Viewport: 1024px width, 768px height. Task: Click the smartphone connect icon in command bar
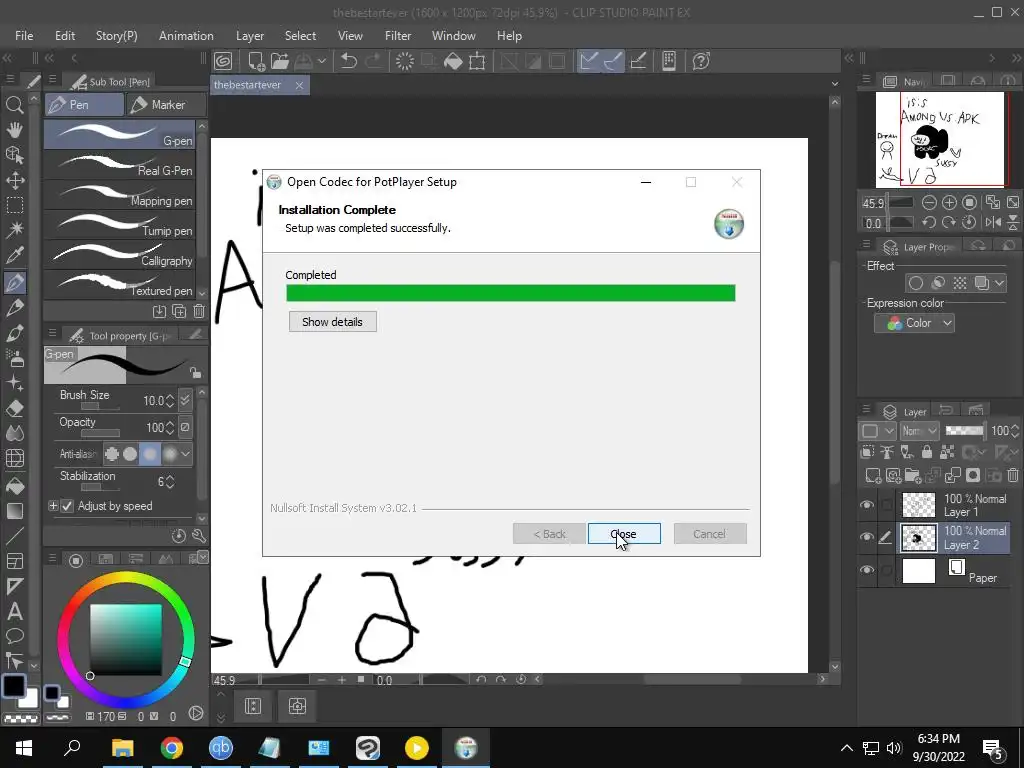tap(669, 61)
